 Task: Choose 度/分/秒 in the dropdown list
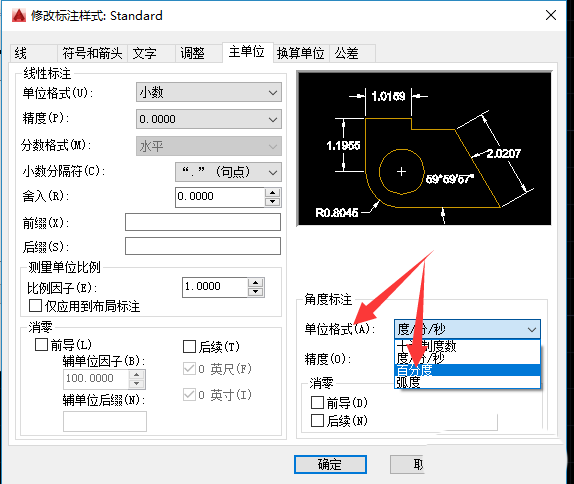[x=467, y=358]
